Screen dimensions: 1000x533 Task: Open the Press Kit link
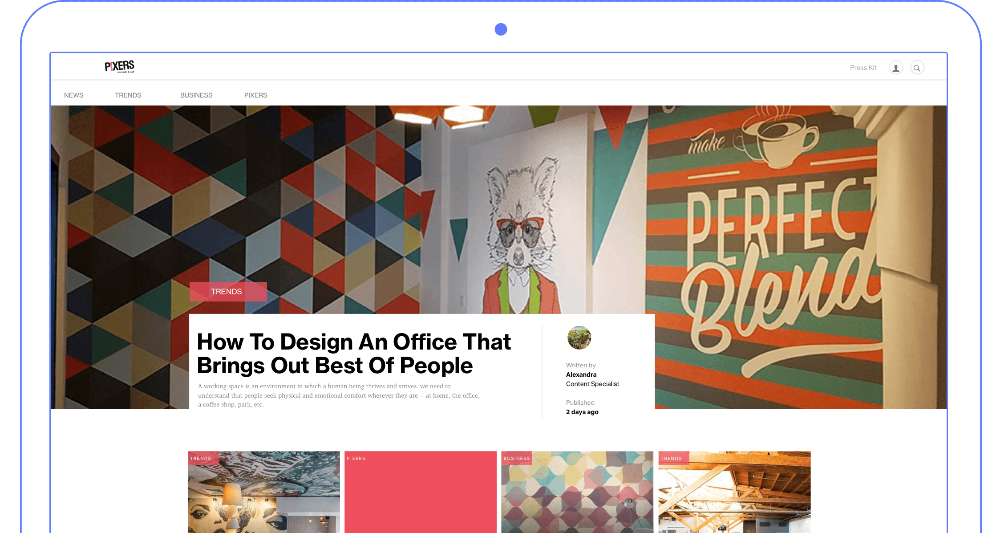(x=863, y=68)
